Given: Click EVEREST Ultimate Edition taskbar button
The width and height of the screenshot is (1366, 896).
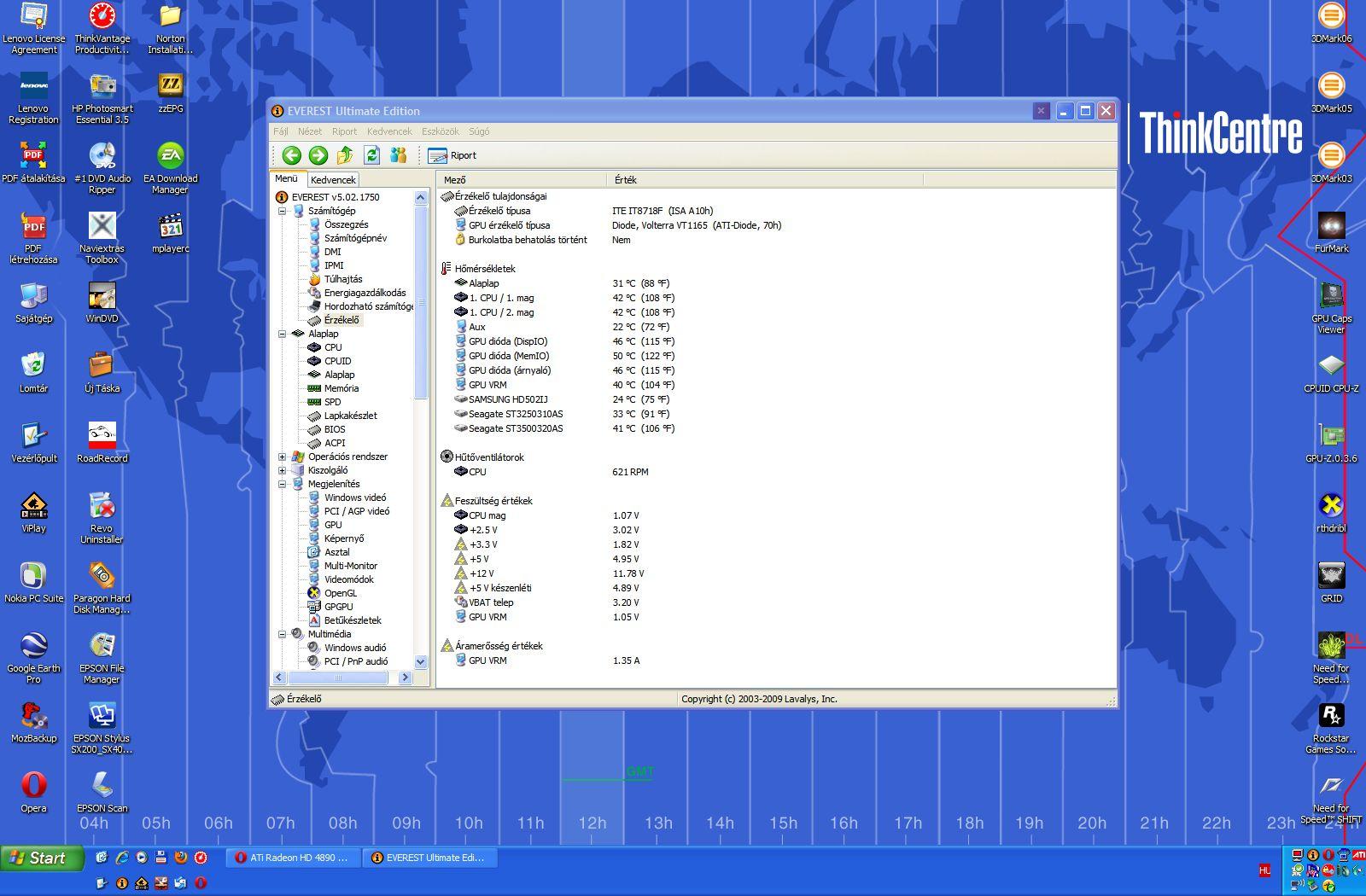Looking at the screenshot, I should (x=429, y=858).
